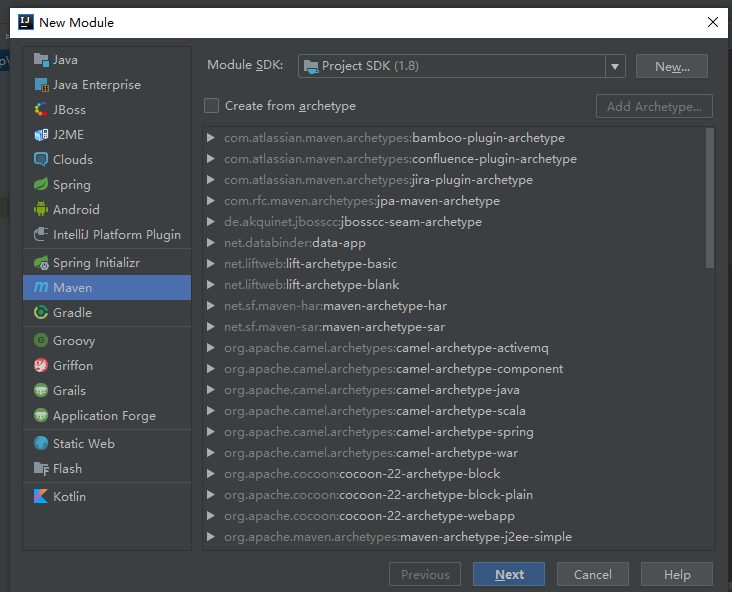
Task: Expand jira-plugin-archetype node
Action: (x=211, y=180)
